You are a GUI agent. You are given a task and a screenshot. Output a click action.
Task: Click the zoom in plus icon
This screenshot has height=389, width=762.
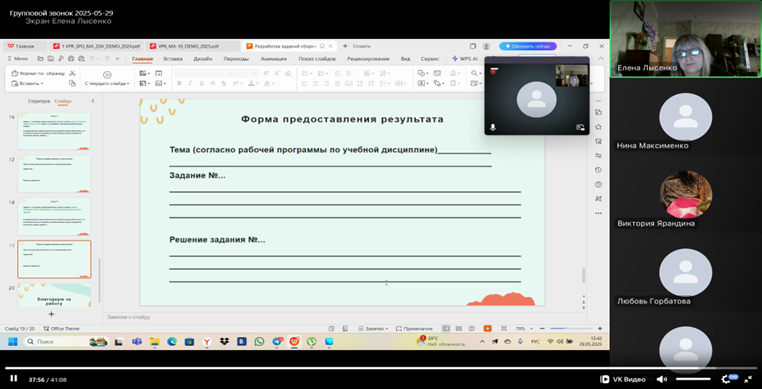[x=600, y=329]
